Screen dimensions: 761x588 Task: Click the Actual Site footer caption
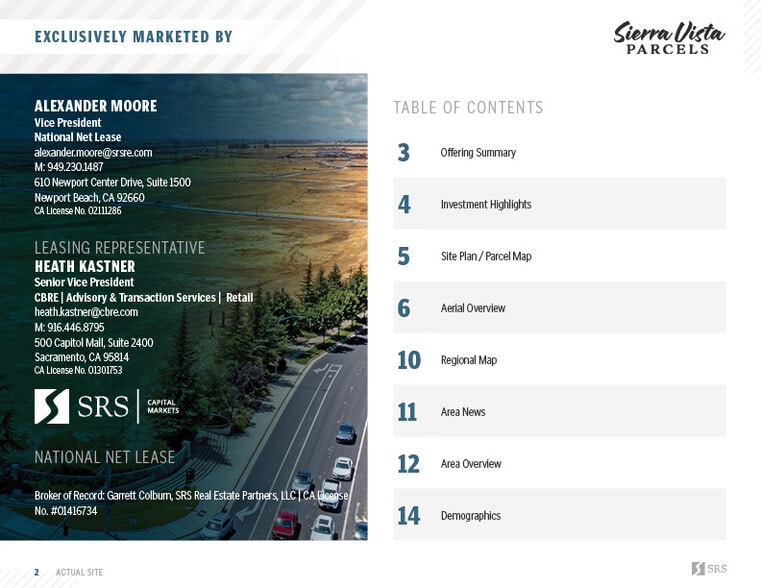79,573
